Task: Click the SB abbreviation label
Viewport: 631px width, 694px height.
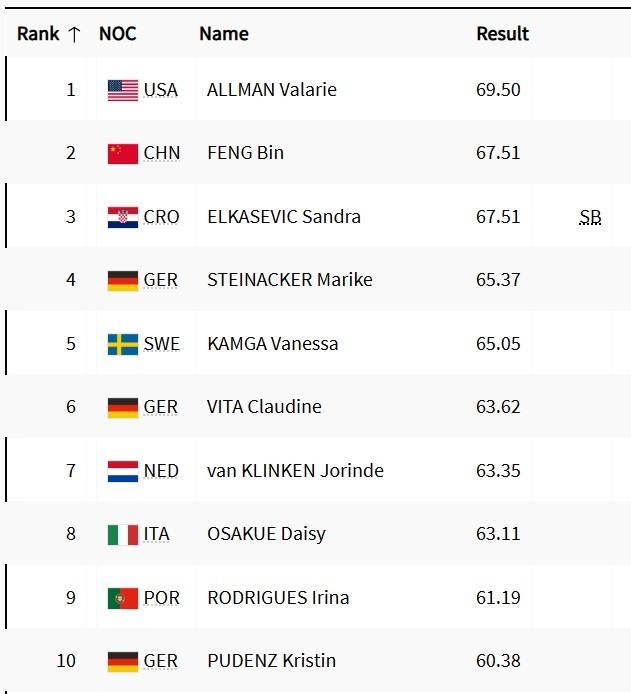Action: point(590,217)
